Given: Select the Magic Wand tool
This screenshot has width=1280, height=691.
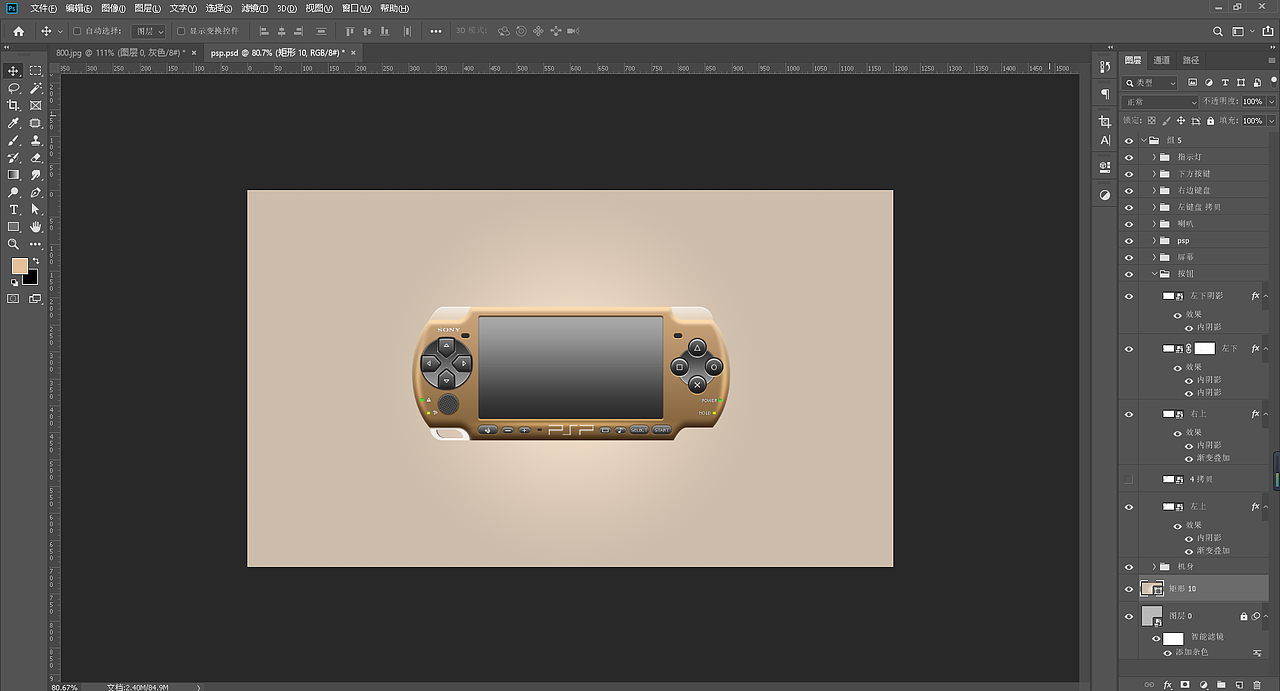Looking at the screenshot, I should [x=36, y=88].
